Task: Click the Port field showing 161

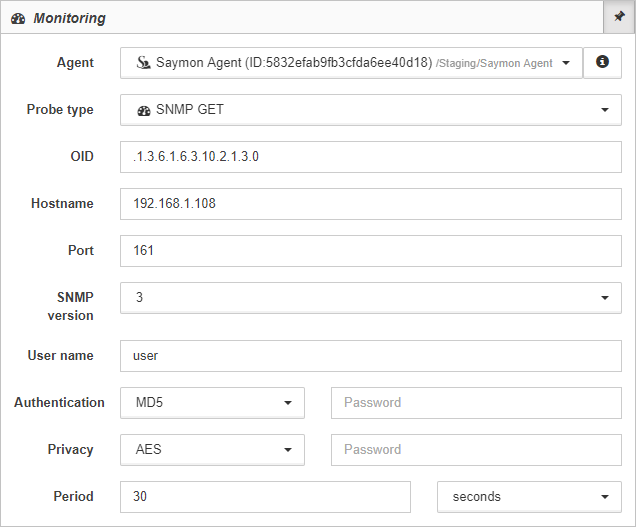Action: (371, 251)
